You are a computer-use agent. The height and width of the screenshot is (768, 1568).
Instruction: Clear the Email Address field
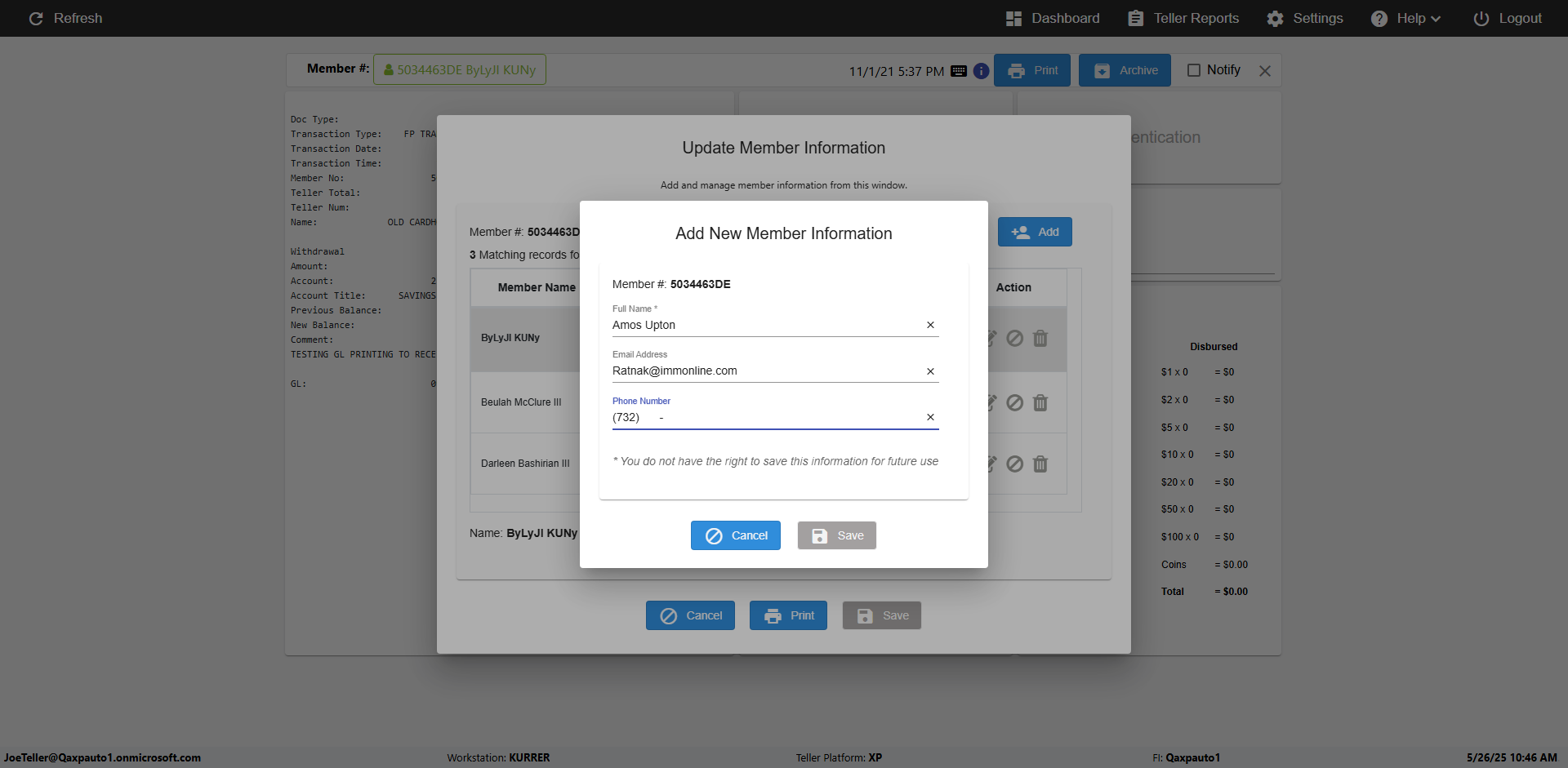click(930, 371)
